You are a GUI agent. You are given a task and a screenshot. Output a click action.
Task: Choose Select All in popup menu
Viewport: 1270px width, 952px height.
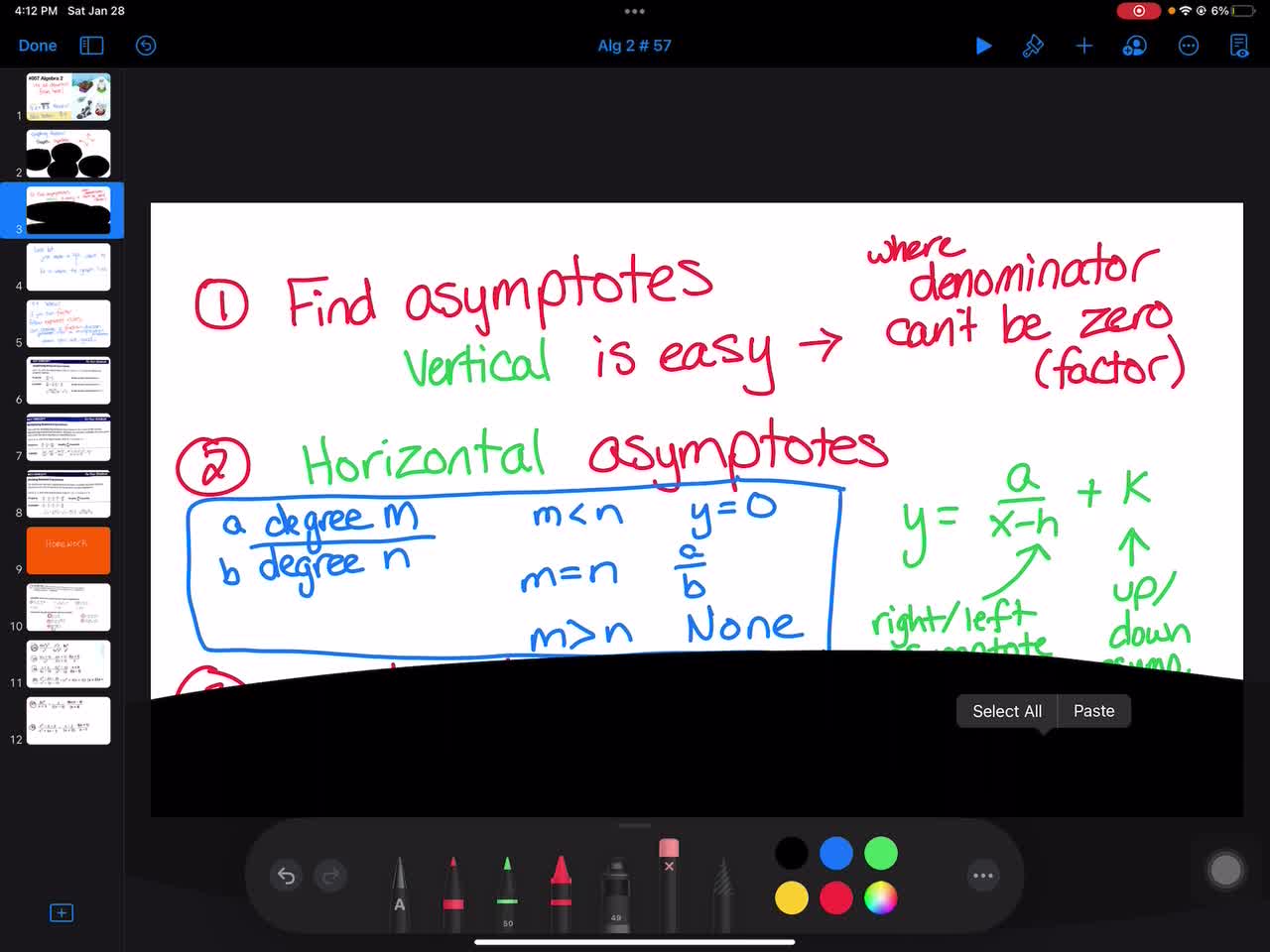pos(1007,711)
